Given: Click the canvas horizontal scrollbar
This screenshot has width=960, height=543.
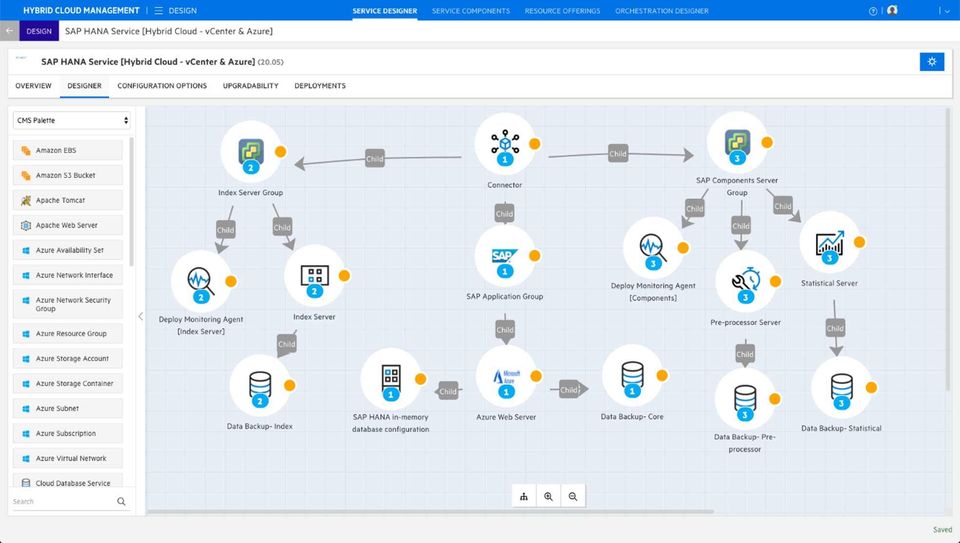Looking at the screenshot, I should 430,512.
